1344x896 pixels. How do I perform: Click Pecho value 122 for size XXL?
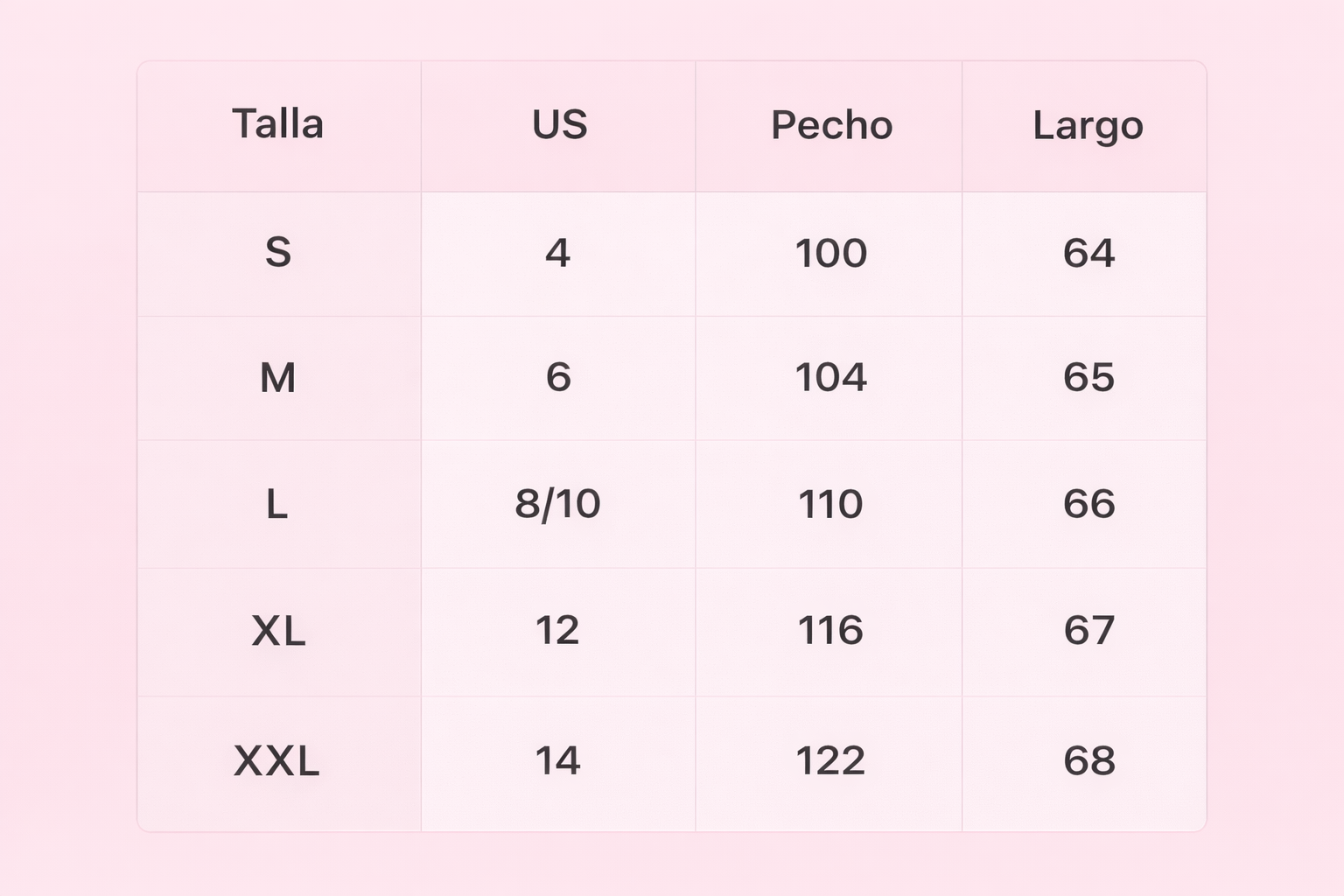[830, 760]
